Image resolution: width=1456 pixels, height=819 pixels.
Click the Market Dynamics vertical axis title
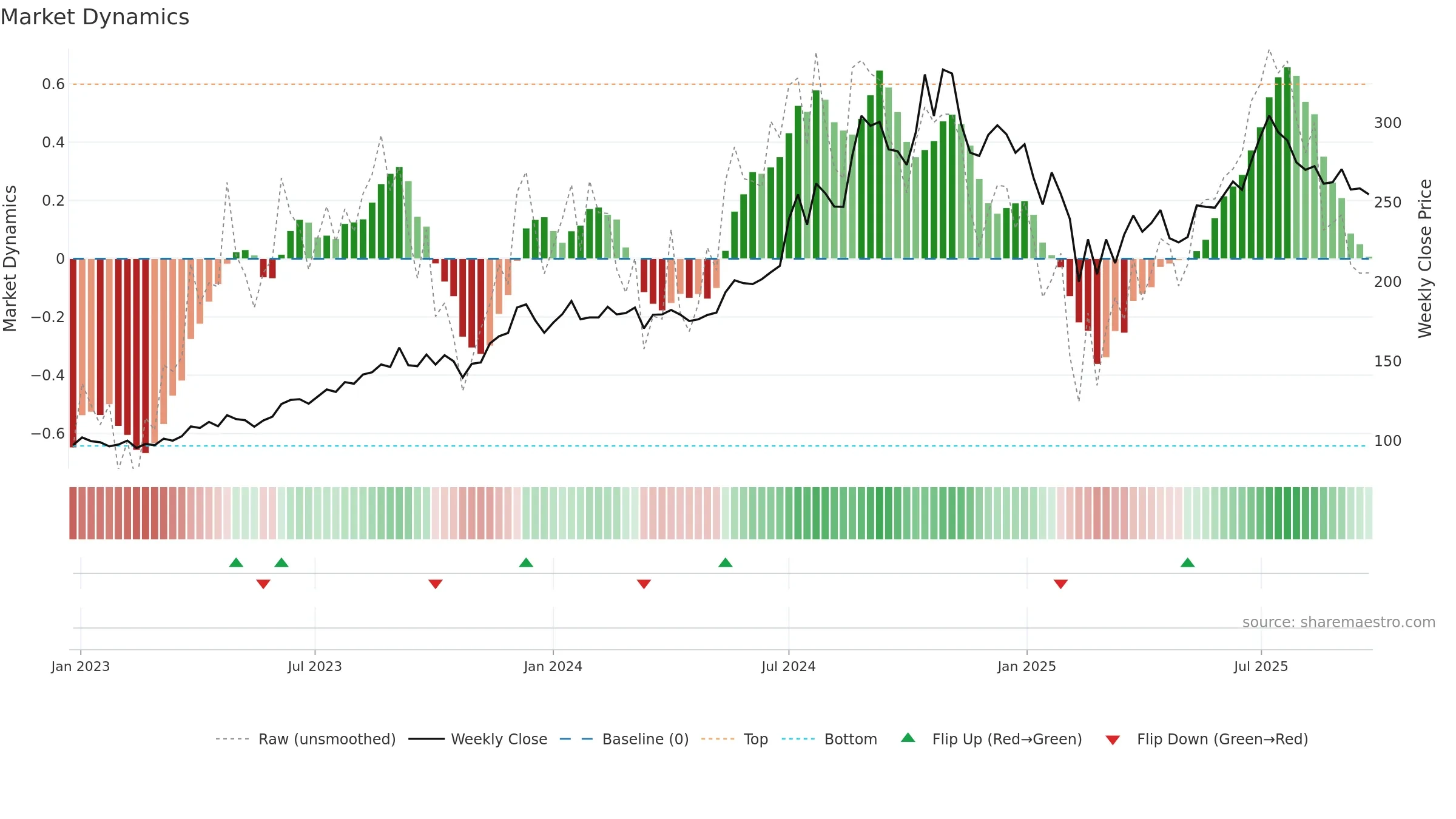coord(10,258)
